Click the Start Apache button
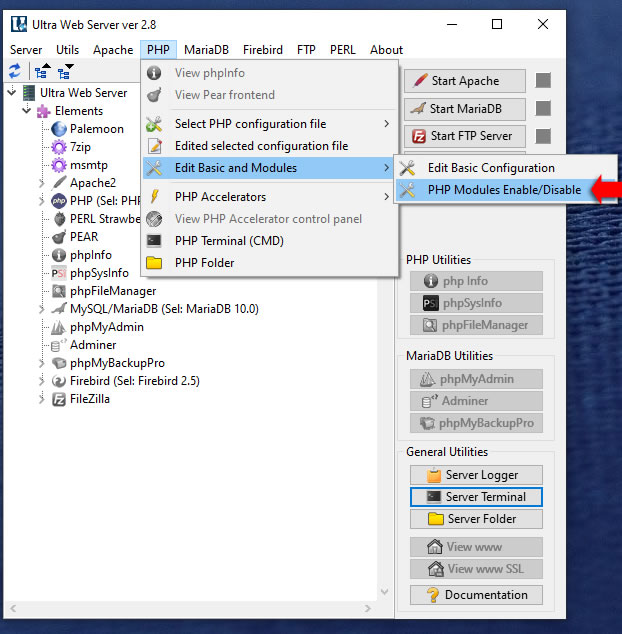 click(x=465, y=80)
